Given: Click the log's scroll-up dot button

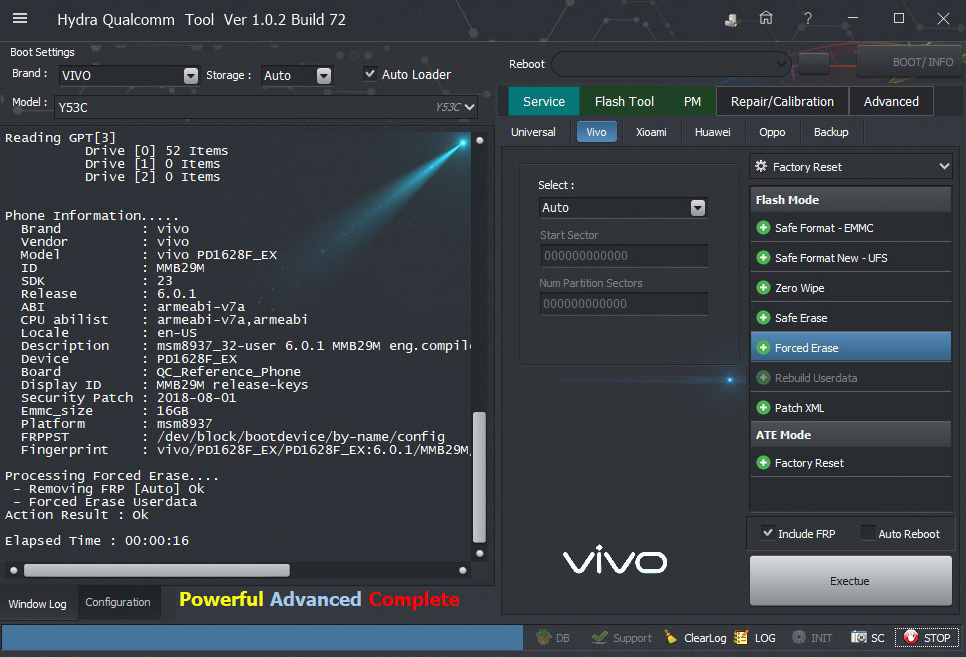Looking at the screenshot, I should click(x=479, y=141).
